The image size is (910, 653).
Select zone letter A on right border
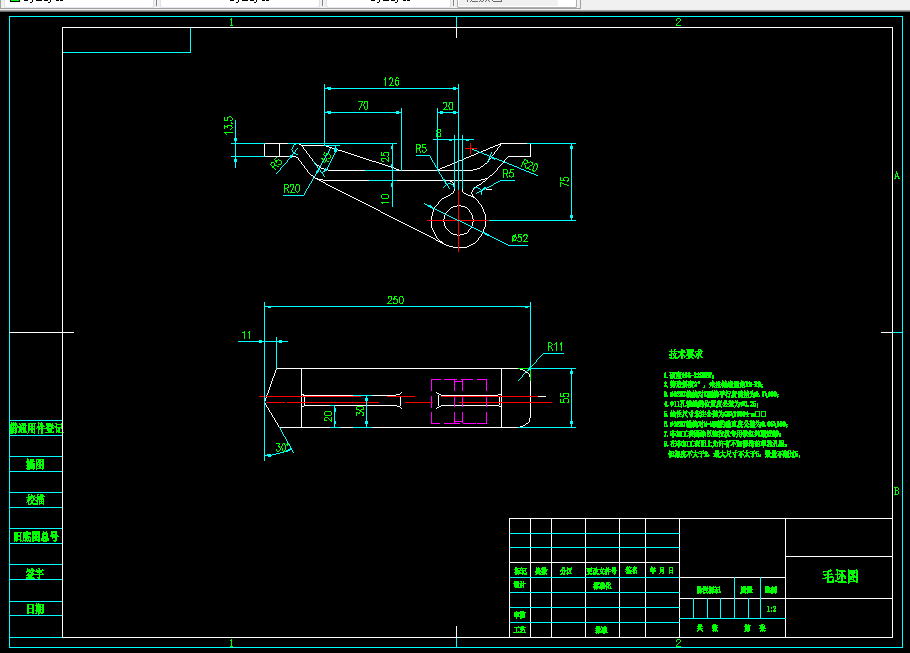coord(897,176)
